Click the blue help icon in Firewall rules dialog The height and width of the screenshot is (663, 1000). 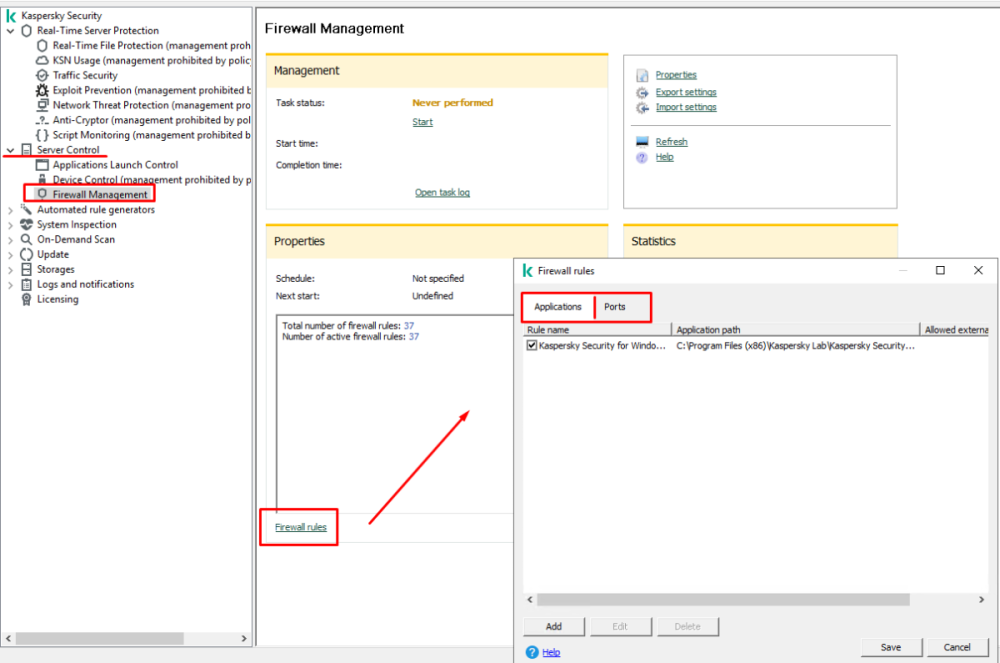click(532, 652)
